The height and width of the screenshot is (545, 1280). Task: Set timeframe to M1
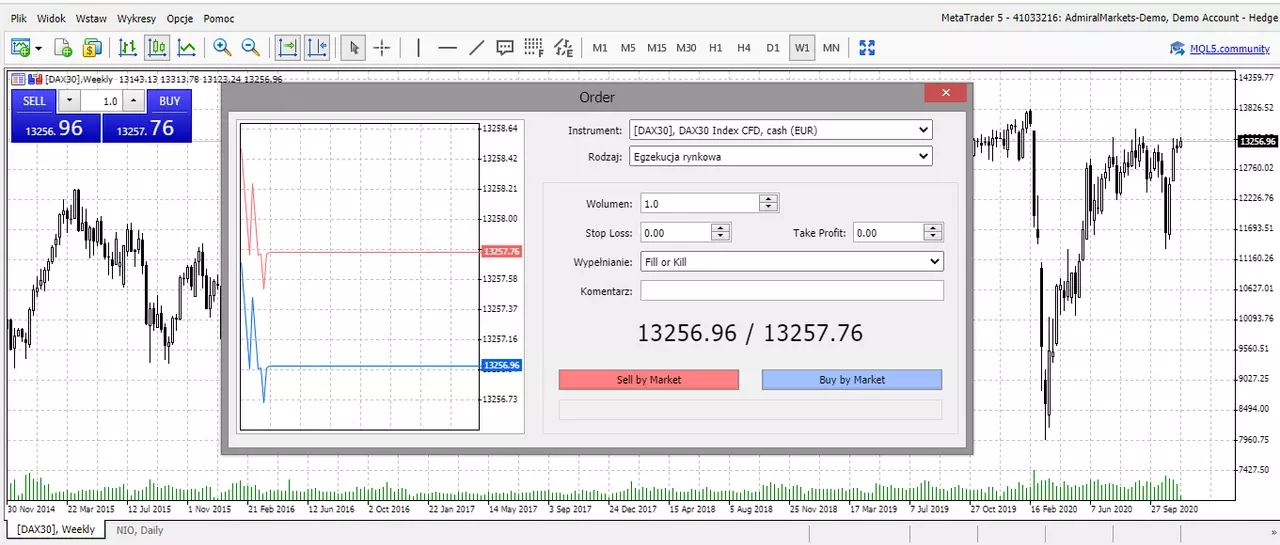coord(600,48)
